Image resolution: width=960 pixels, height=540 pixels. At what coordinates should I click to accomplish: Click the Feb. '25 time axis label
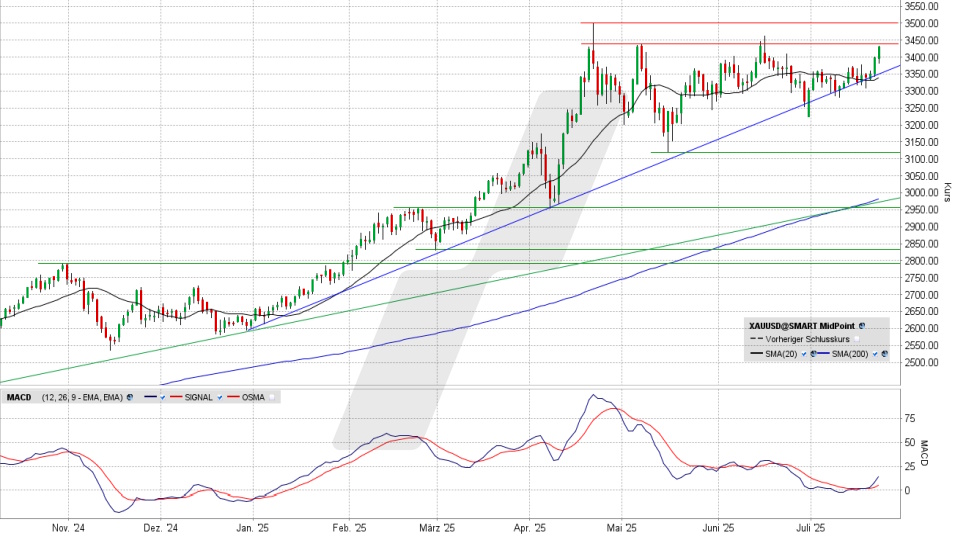coord(349,528)
